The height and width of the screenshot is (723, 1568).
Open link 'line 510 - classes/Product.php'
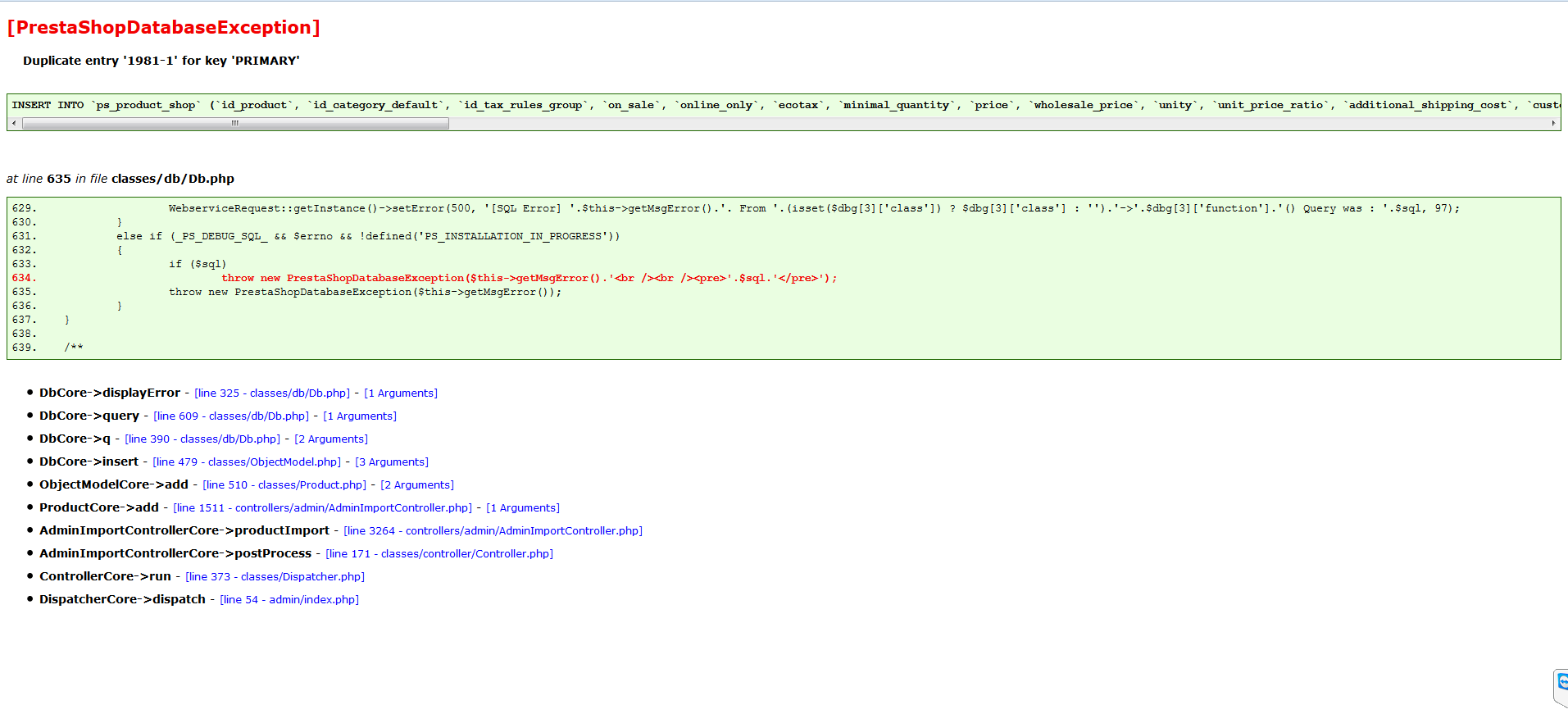tap(284, 485)
